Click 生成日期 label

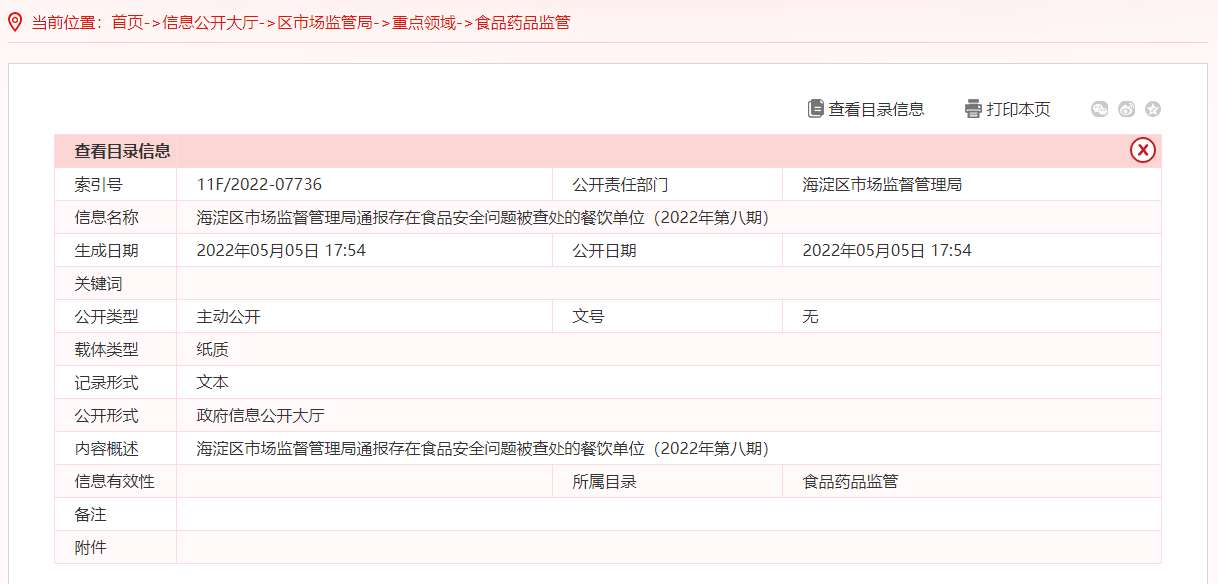point(106,251)
